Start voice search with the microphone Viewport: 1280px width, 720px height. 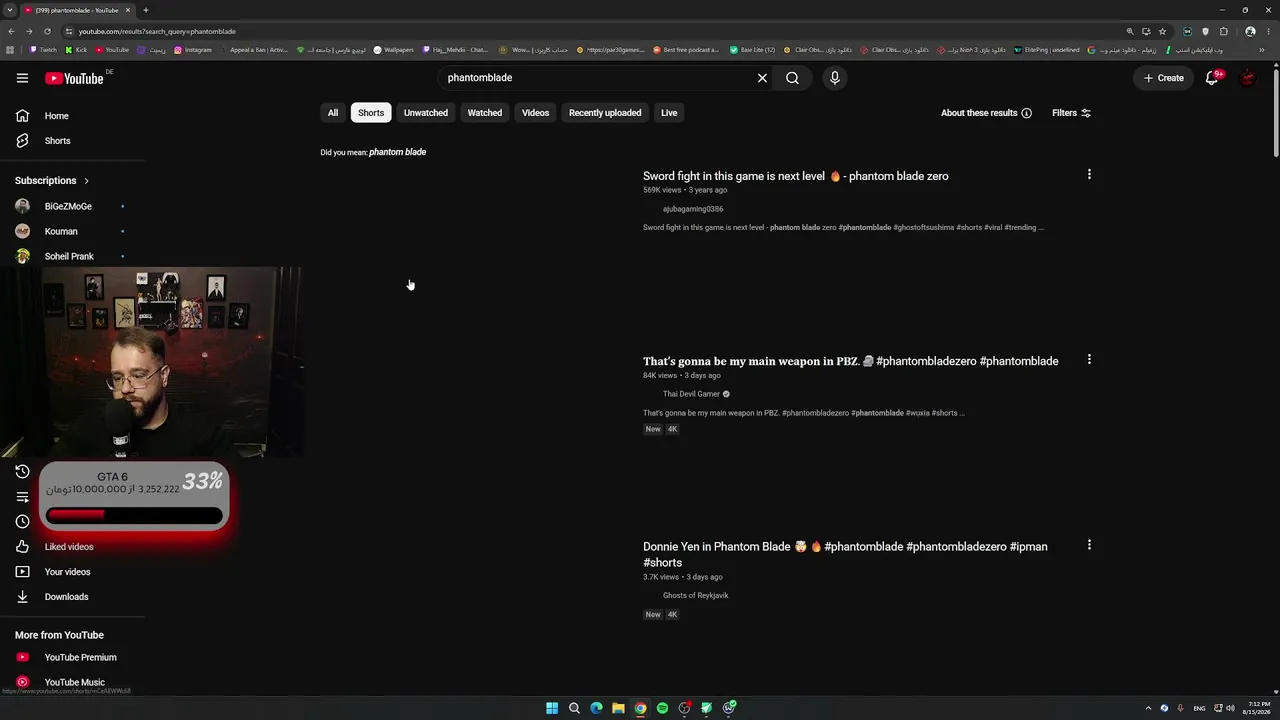tap(835, 78)
